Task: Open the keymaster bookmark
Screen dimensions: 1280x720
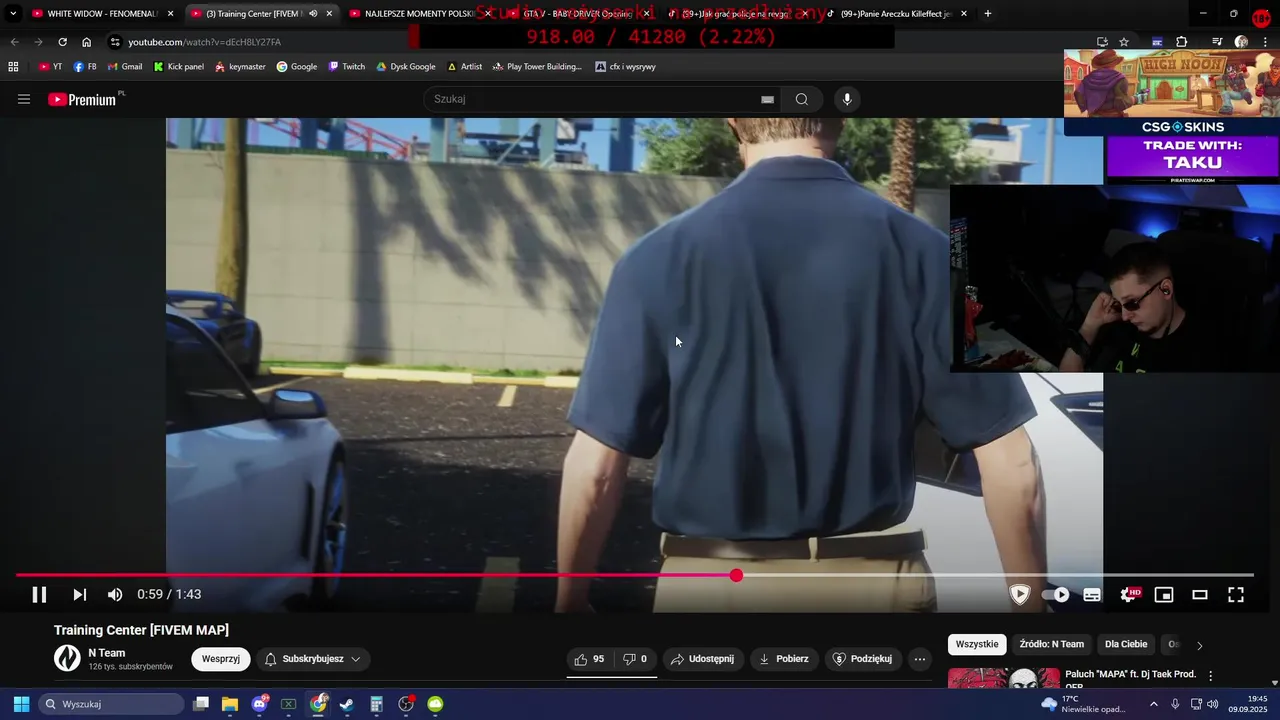Action: coord(240,67)
